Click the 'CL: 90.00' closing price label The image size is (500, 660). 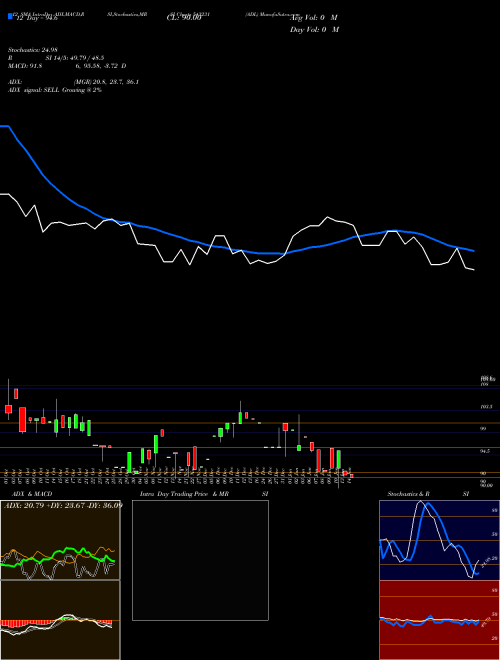184,18
